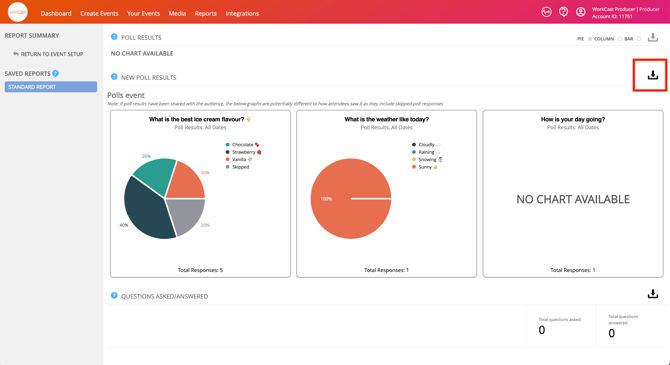670x365 pixels.
Task: Open the system status pulse icon
Action: tap(546, 12)
